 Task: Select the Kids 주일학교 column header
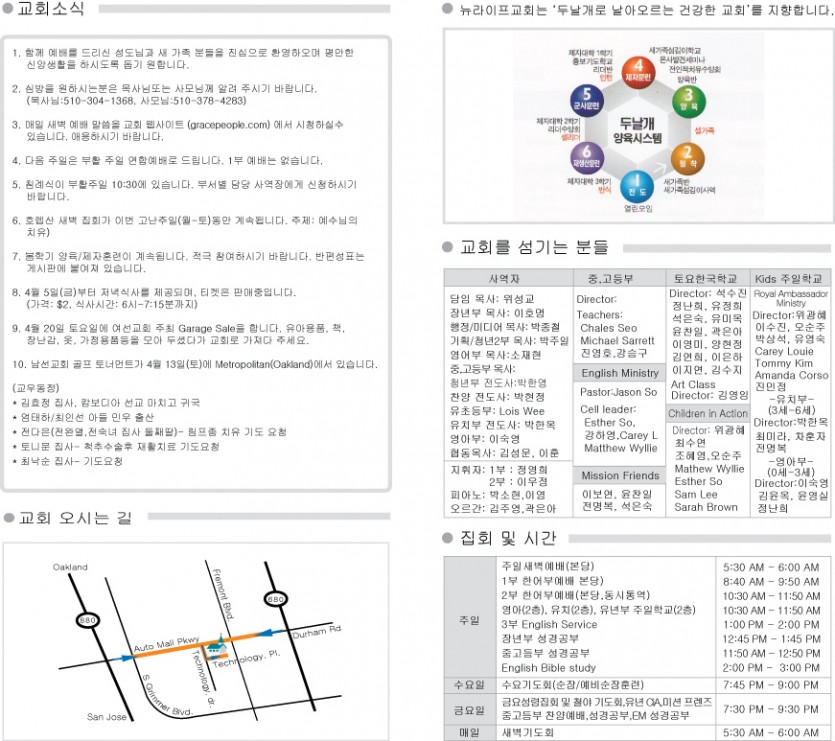pyautogui.click(x=789, y=278)
